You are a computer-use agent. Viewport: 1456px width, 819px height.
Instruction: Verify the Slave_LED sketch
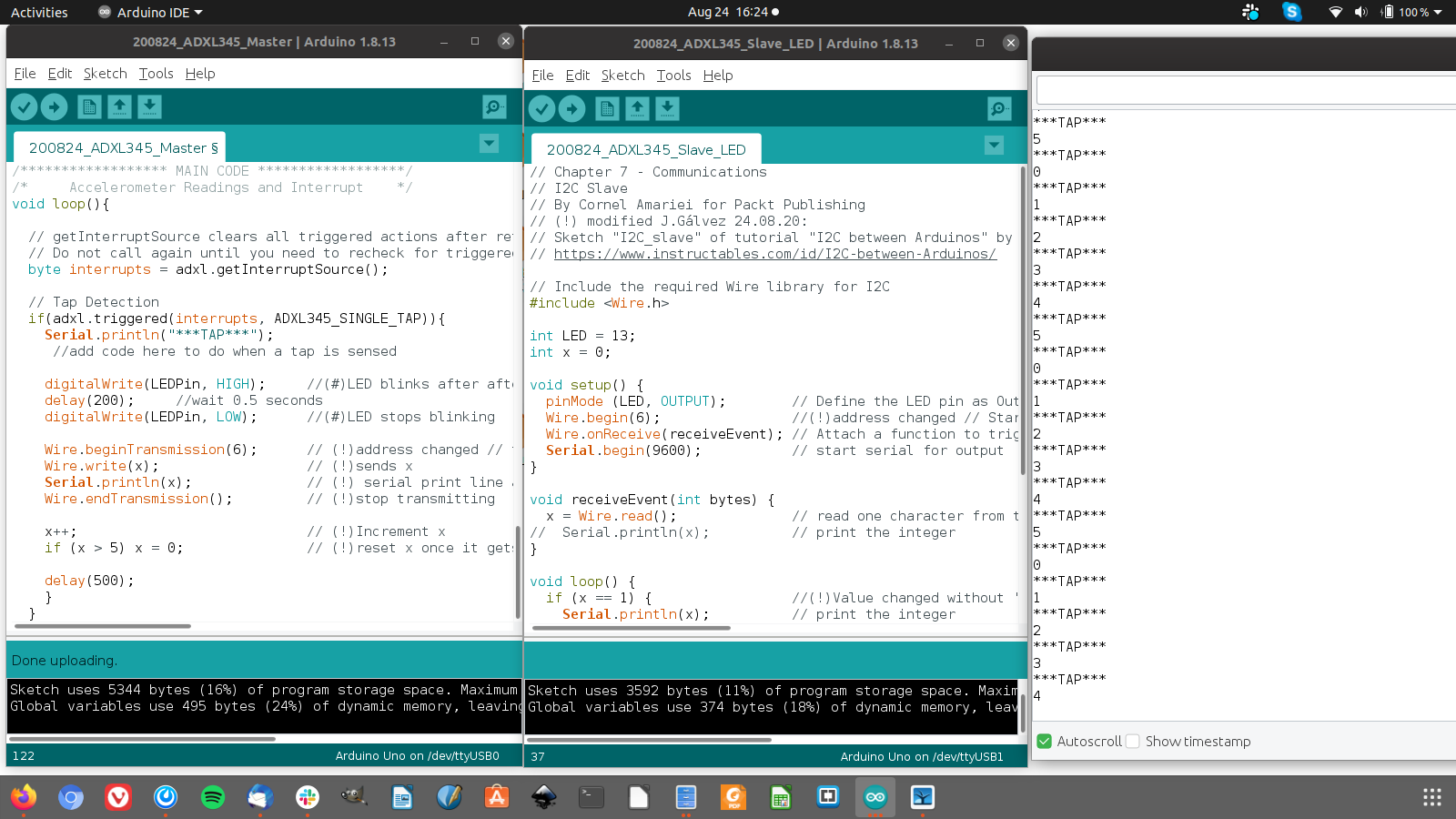pos(542,109)
